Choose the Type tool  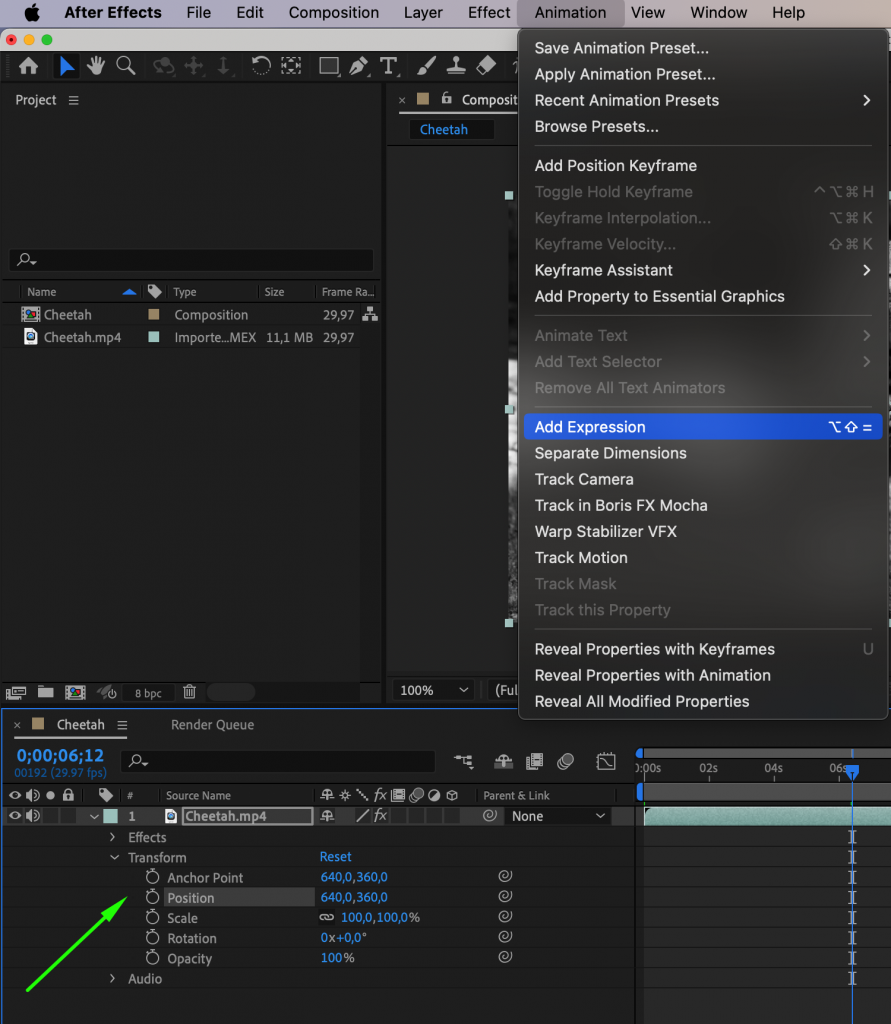[388, 66]
